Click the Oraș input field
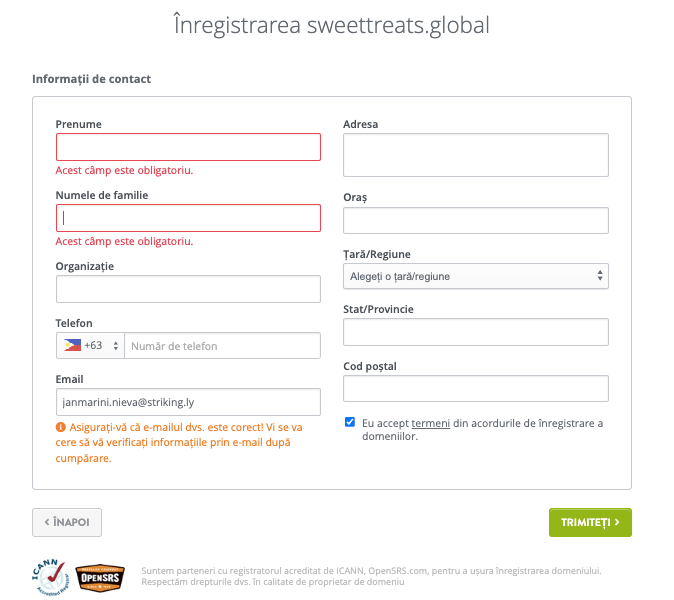Viewport: 674px width, 600px height. tap(476, 220)
